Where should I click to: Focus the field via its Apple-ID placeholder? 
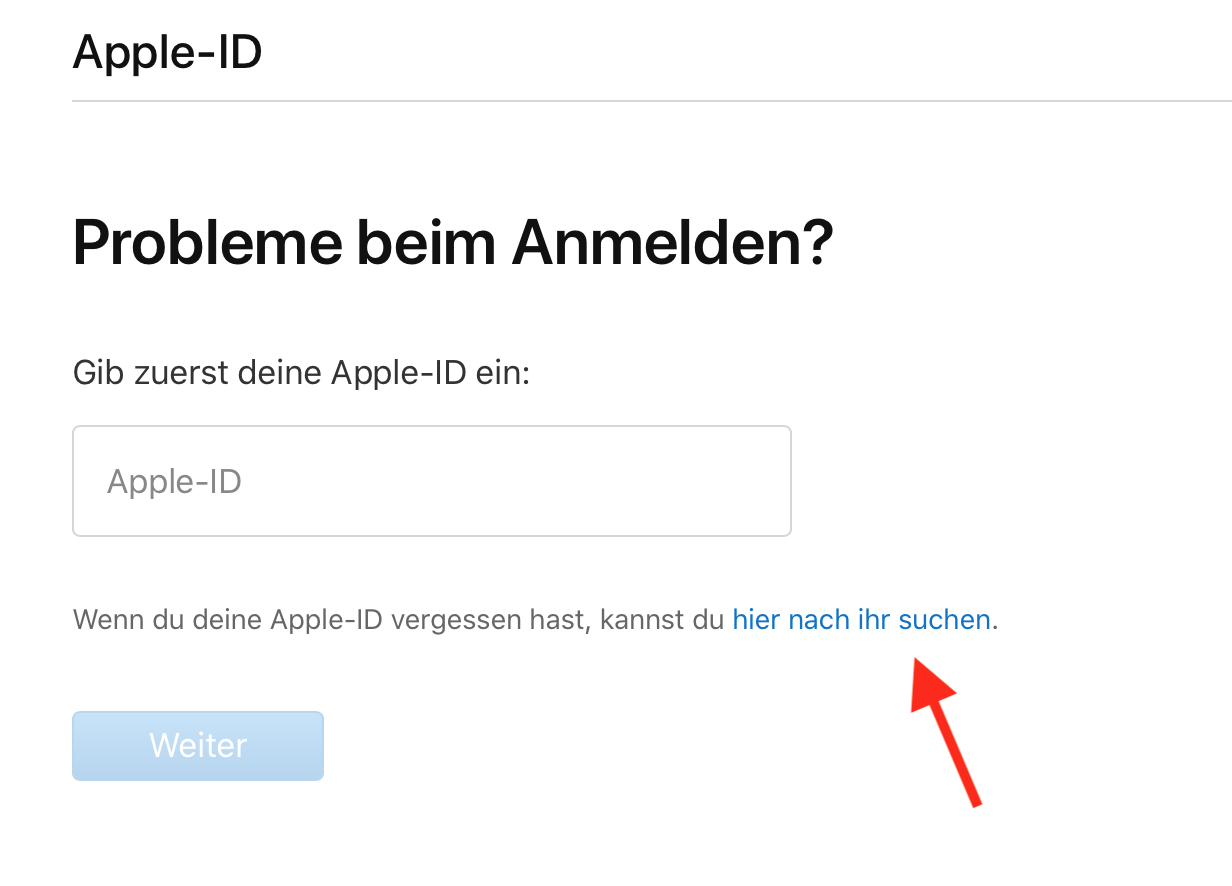click(x=174, y=482)
